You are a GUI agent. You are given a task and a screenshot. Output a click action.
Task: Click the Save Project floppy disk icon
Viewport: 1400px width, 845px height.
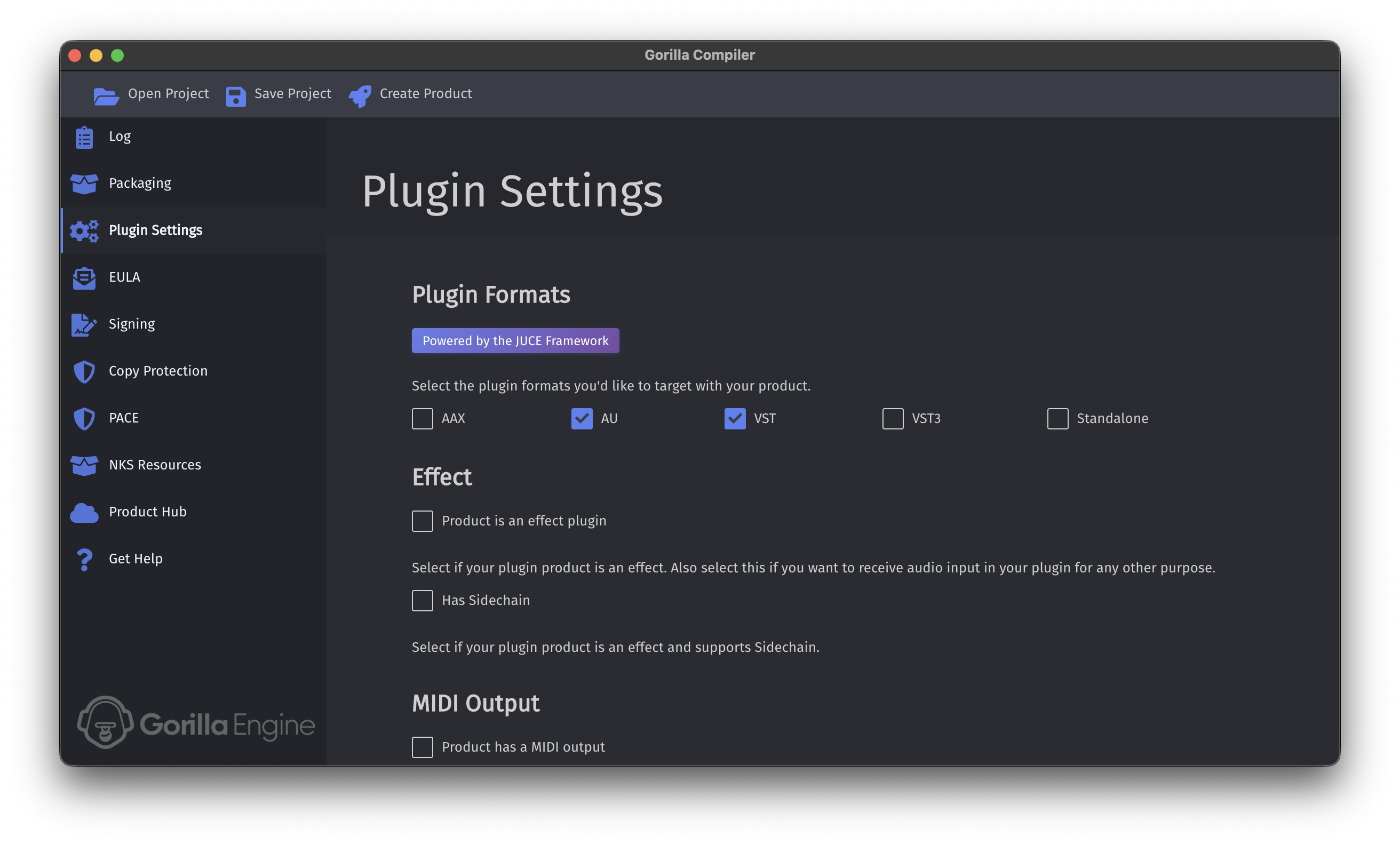pyautogui.click(x=236, y=97)
